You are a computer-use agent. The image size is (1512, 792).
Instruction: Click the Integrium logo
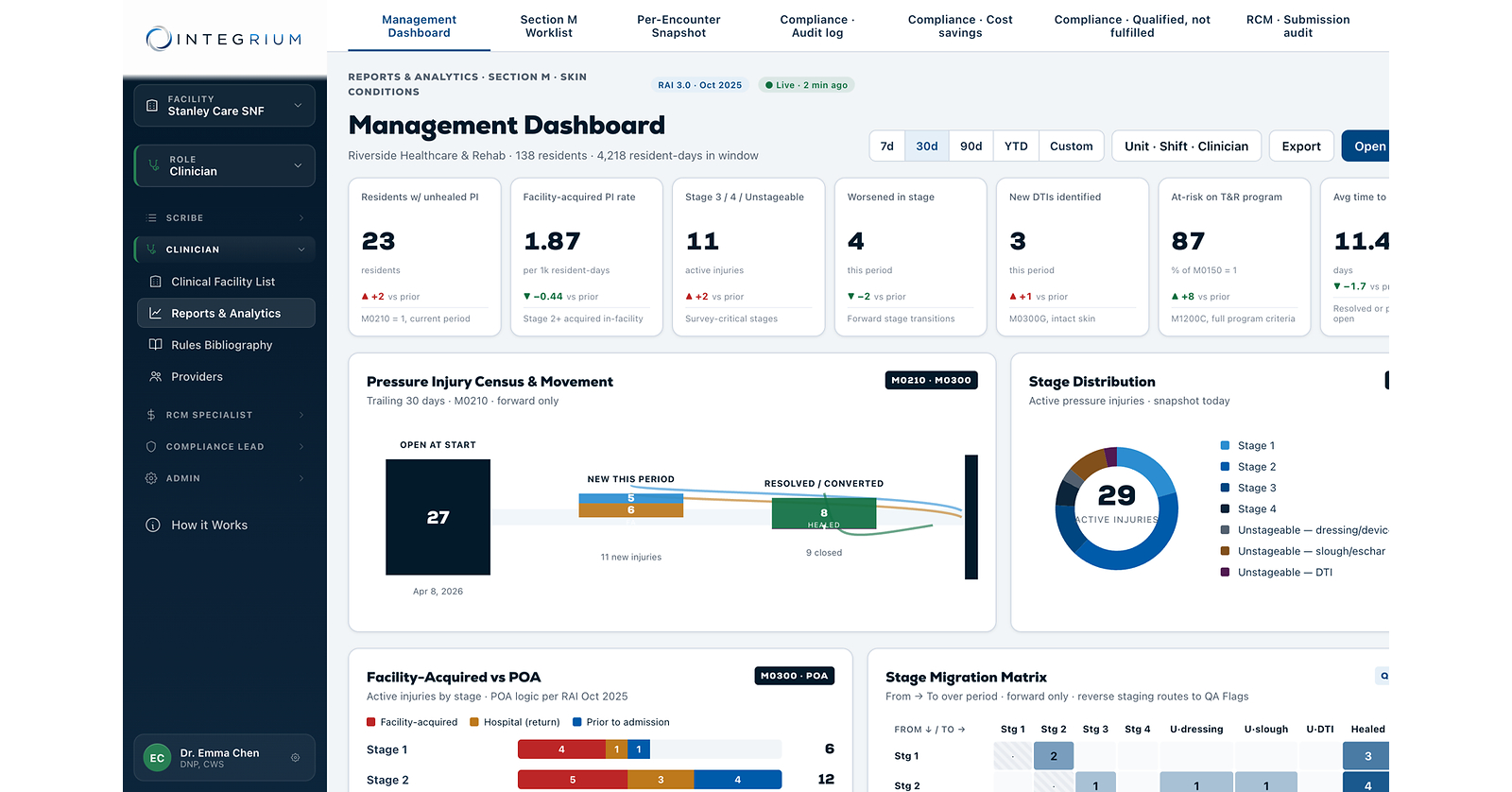(x=224, y=39)
